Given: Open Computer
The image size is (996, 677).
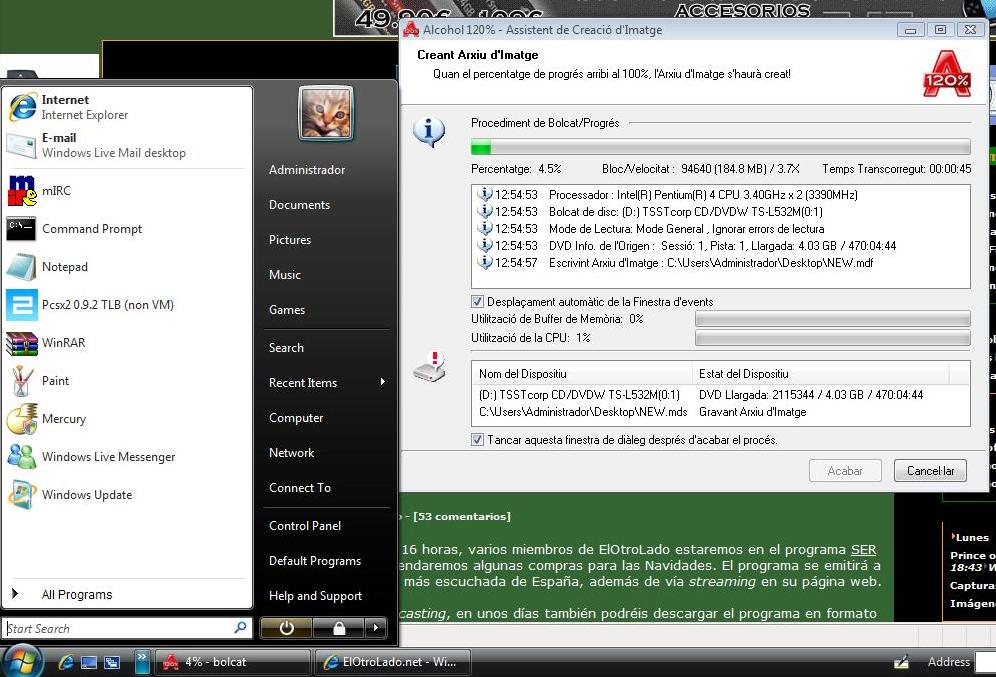Looking at the screenshot, I should coord(326,417).
